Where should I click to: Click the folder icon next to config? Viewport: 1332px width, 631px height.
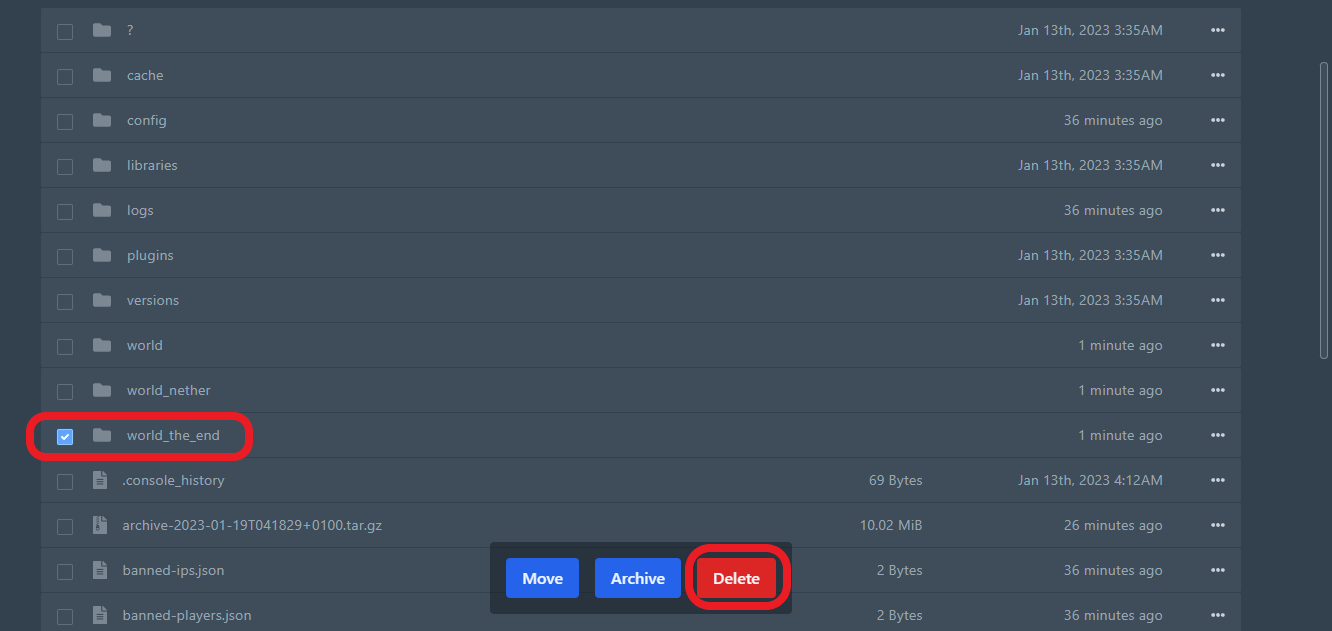pyautogui.click(x=101, y=120)
